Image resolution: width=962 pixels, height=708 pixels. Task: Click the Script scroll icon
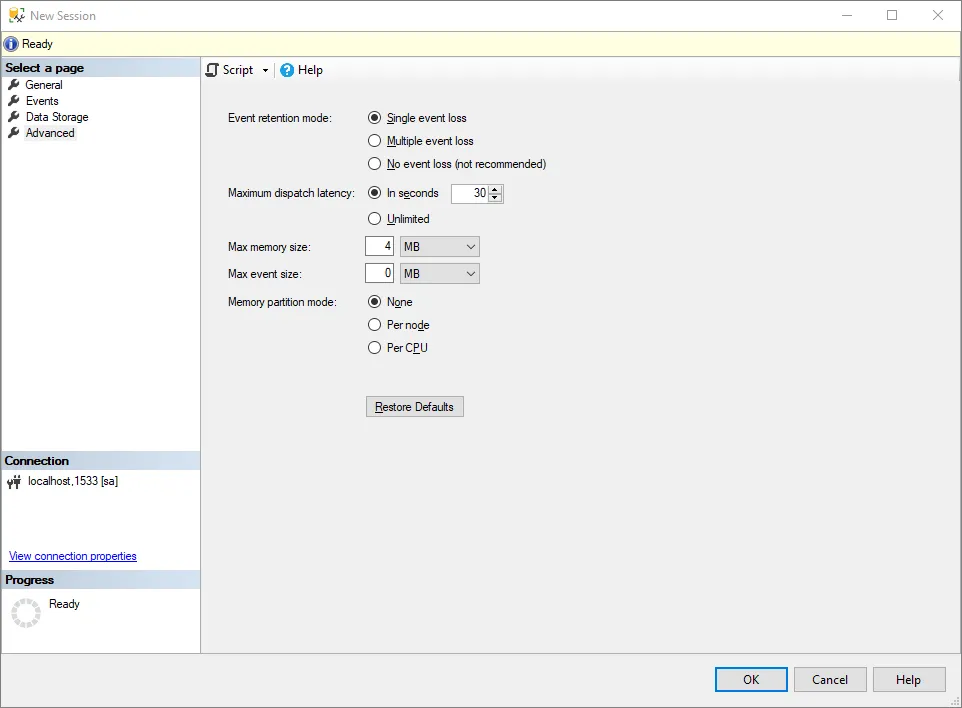212,70
